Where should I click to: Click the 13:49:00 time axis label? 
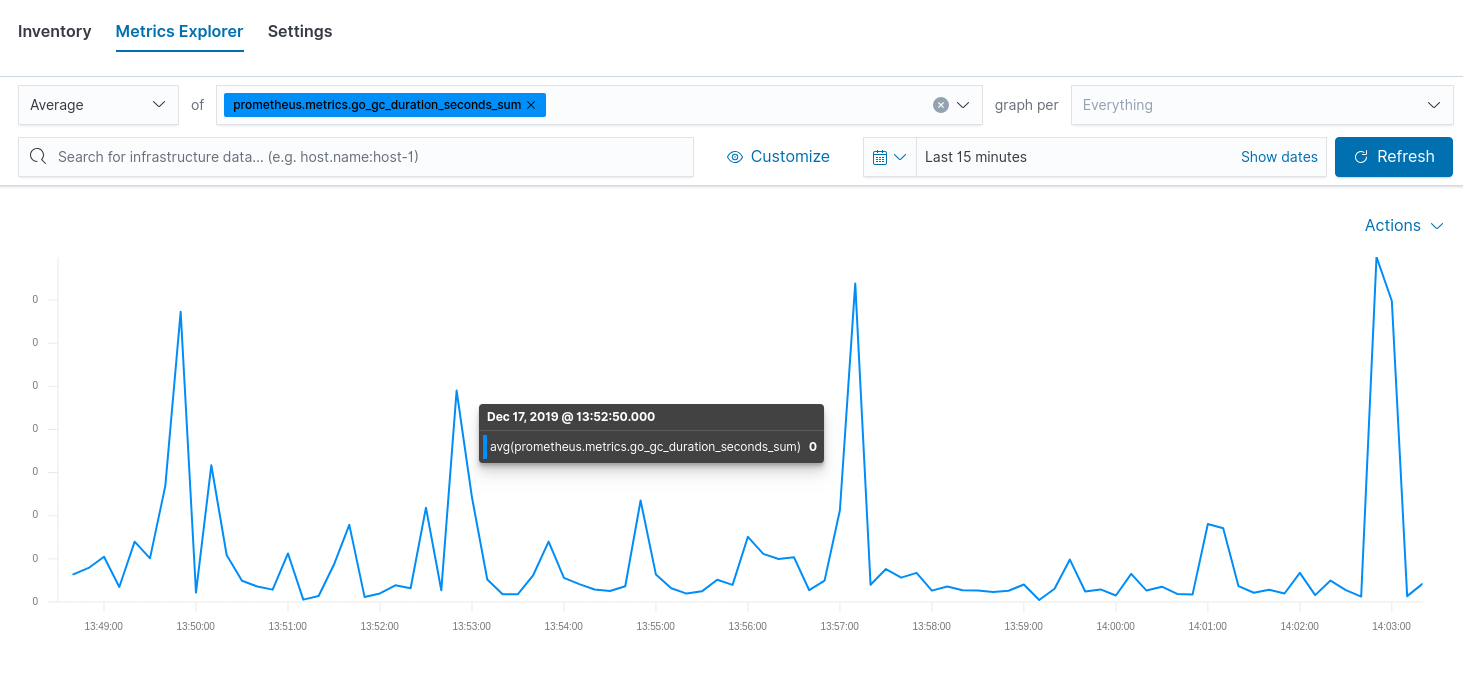[x=104, y=626]
